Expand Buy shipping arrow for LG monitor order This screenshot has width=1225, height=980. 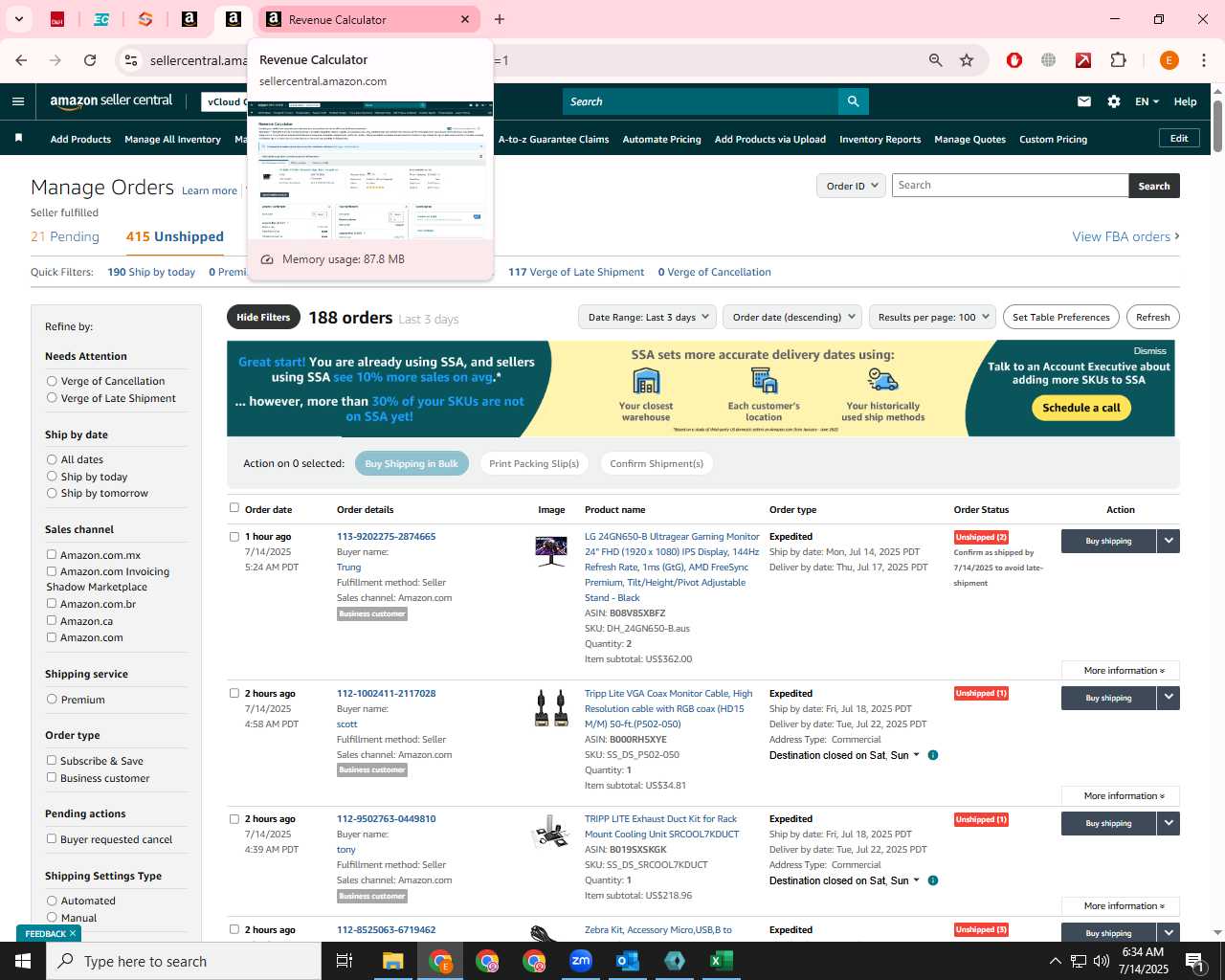(x=1169, y=541)
